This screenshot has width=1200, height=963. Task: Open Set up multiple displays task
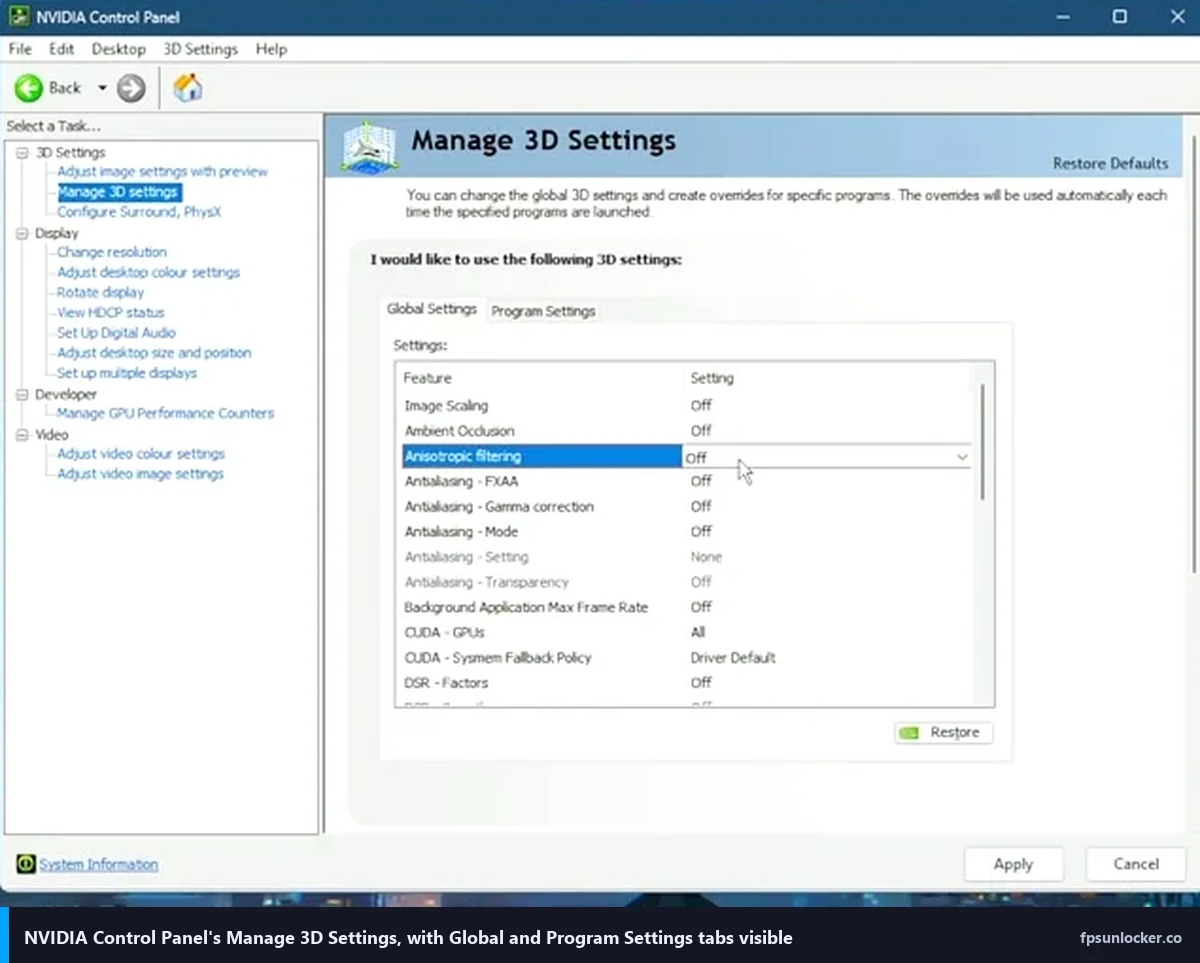click(127, 373)
